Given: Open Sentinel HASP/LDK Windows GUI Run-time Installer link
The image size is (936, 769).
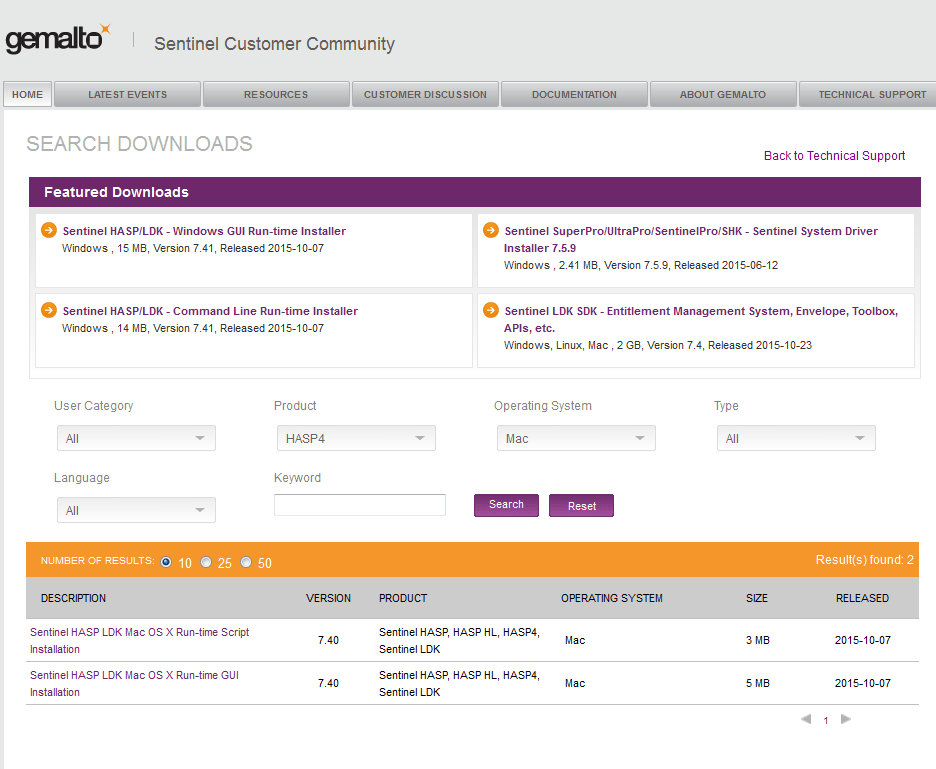Looking at the screenshot, I should (204, 231).
